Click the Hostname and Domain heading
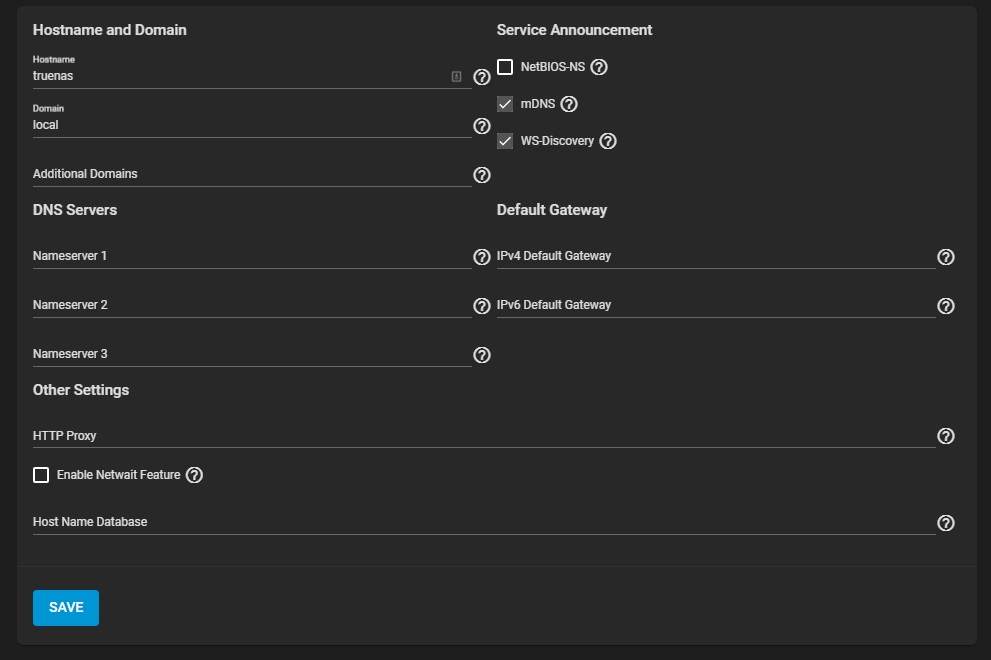 pyautogui.click(x=109, y=30)
